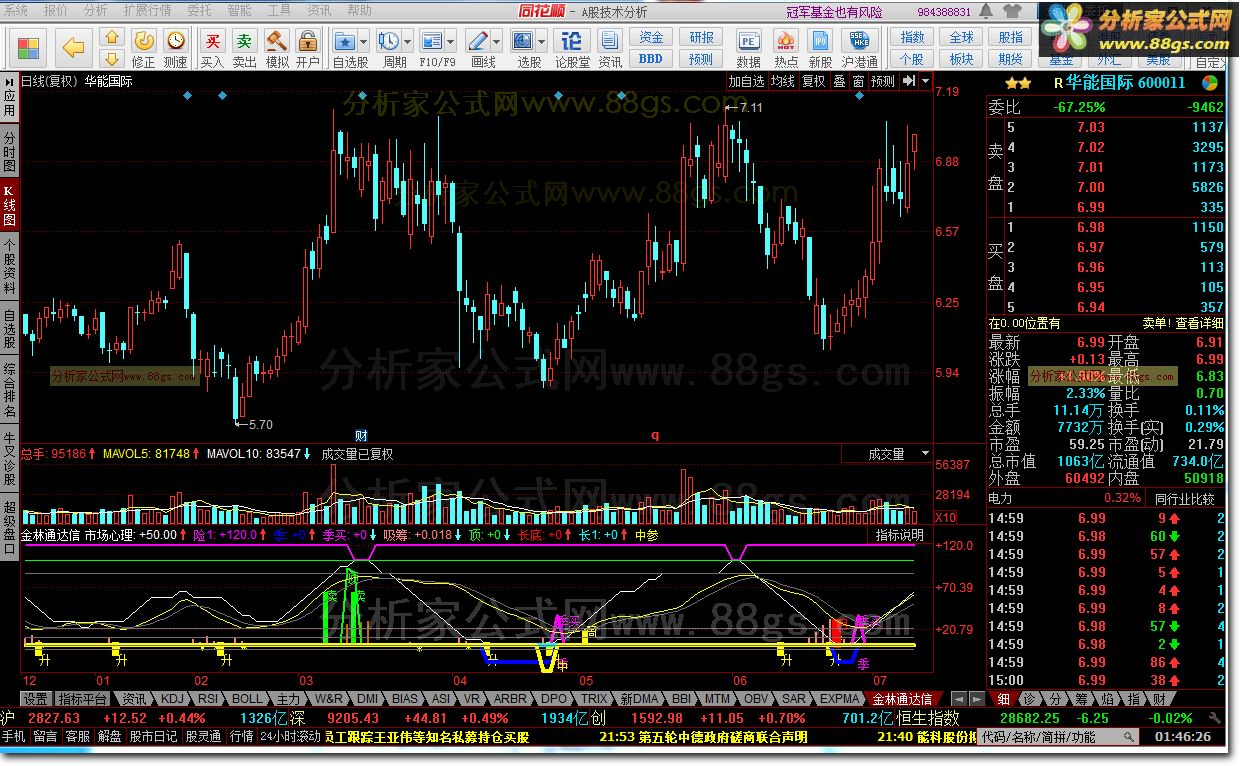Click the 数据 PE data icon
Screen dimensions: 1241x766
tap(748, 40)
